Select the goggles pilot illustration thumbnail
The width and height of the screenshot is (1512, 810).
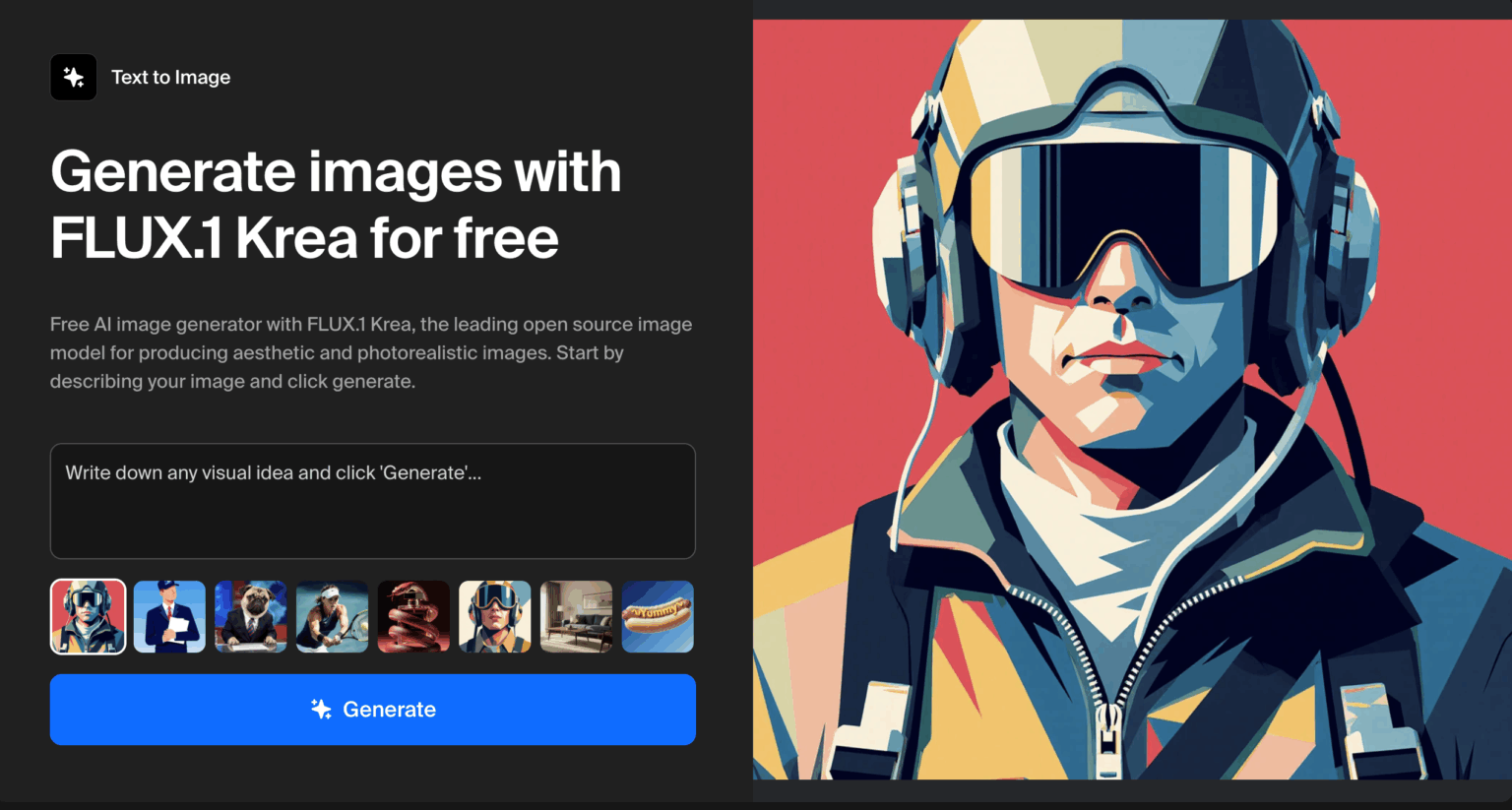[495, 616]
